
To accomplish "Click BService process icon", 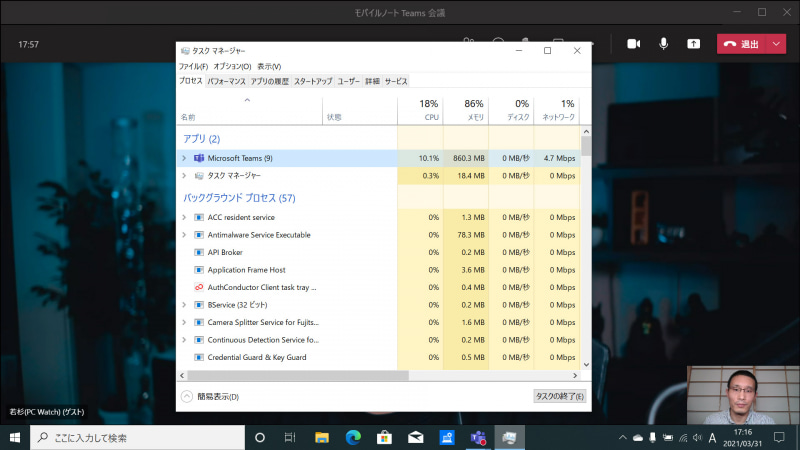I will (x=199, y=305).
